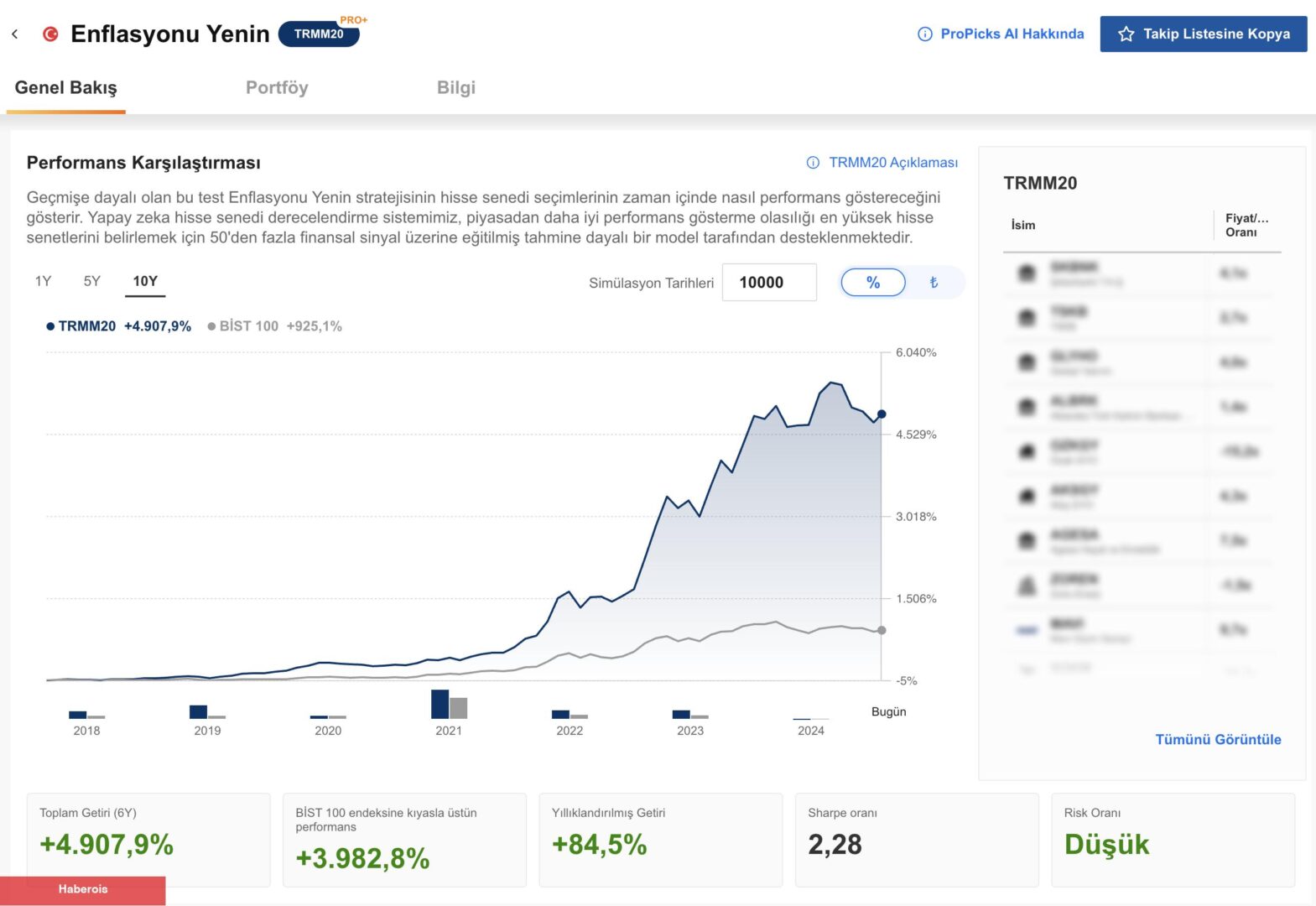Click the 2022 yearly bar pair
1316x906 pixels.
[x=570, y=715]
